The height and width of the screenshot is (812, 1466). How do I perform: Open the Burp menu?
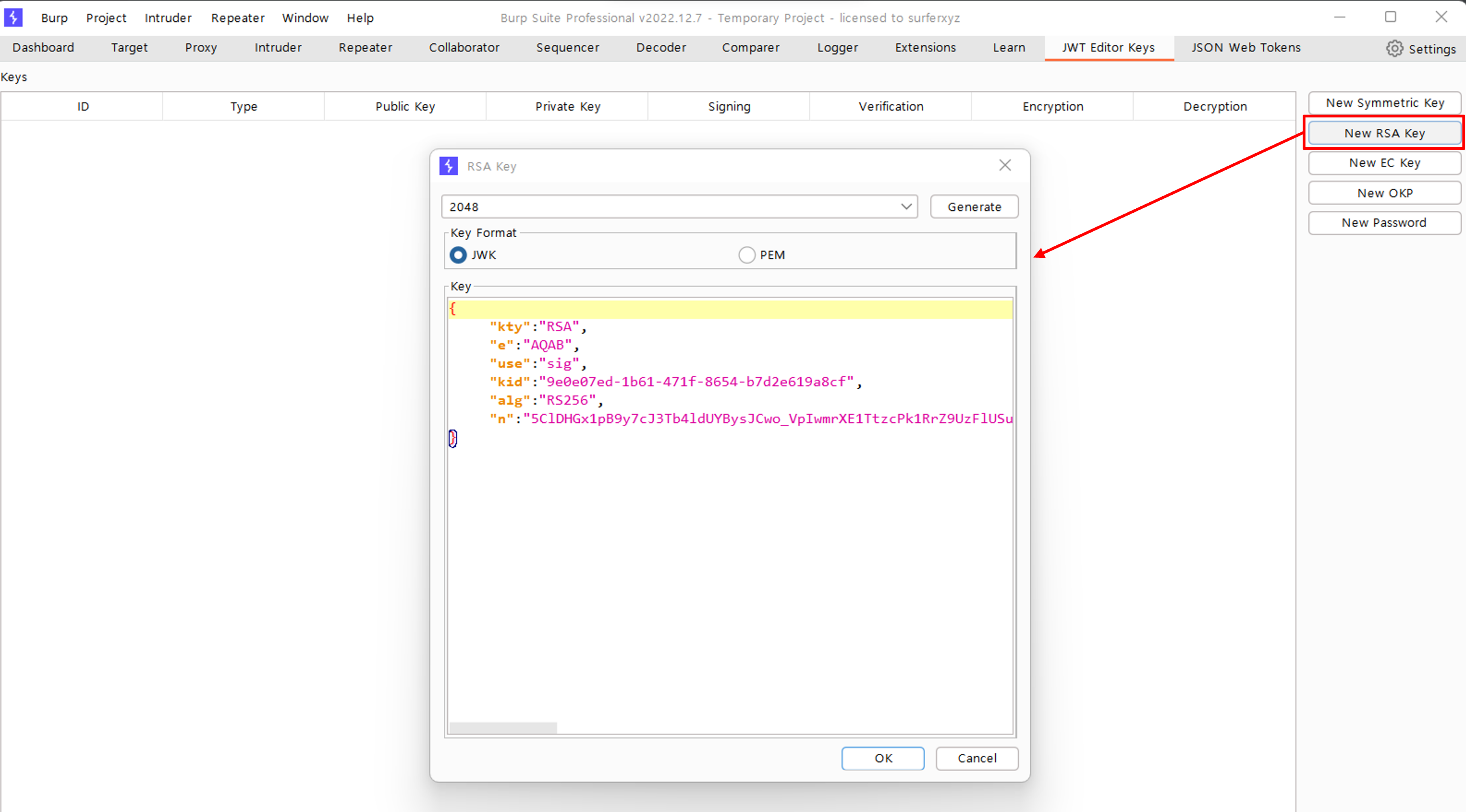pos(54,18)
